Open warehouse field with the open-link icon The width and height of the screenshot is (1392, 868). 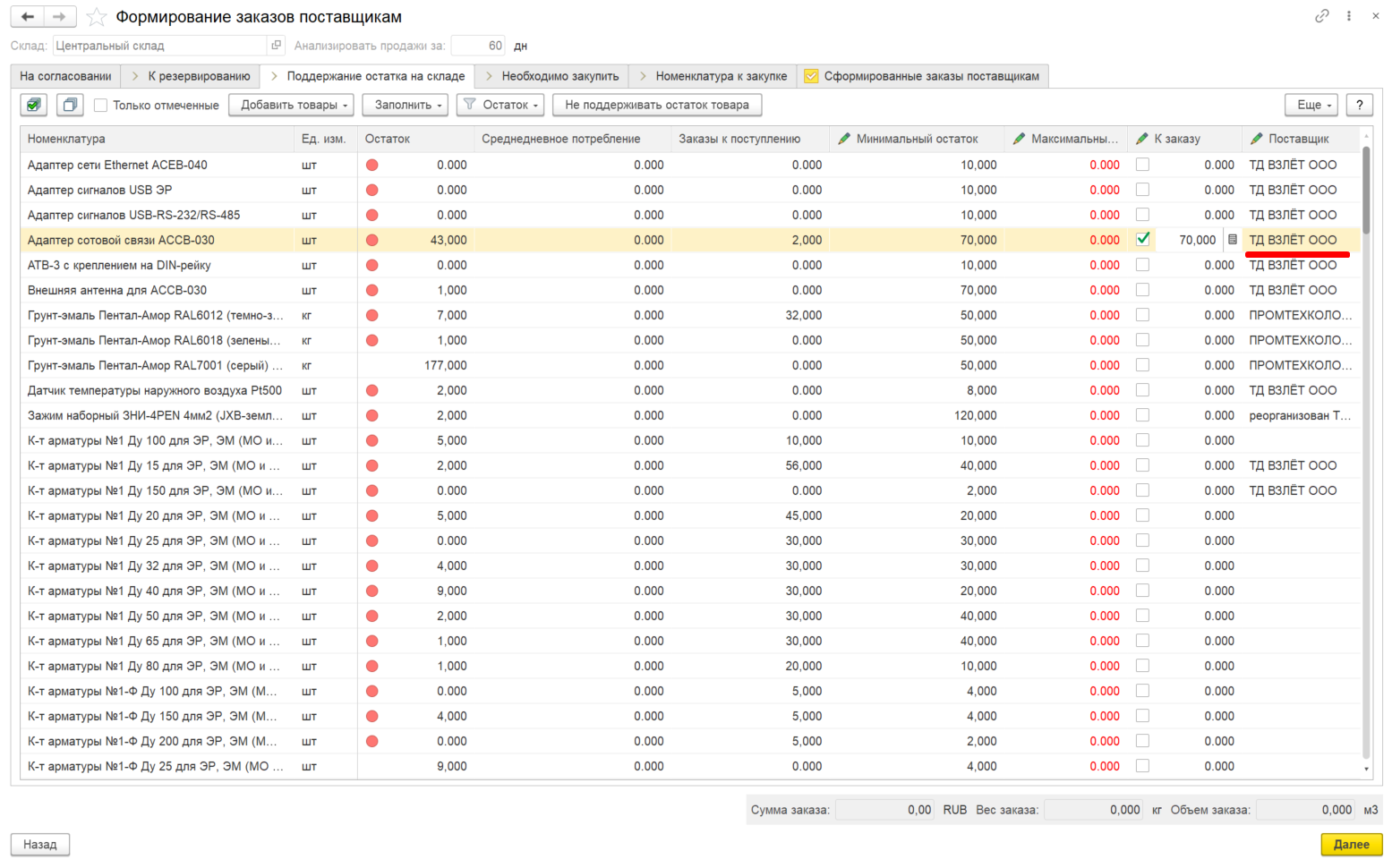(x=277, y=46)
